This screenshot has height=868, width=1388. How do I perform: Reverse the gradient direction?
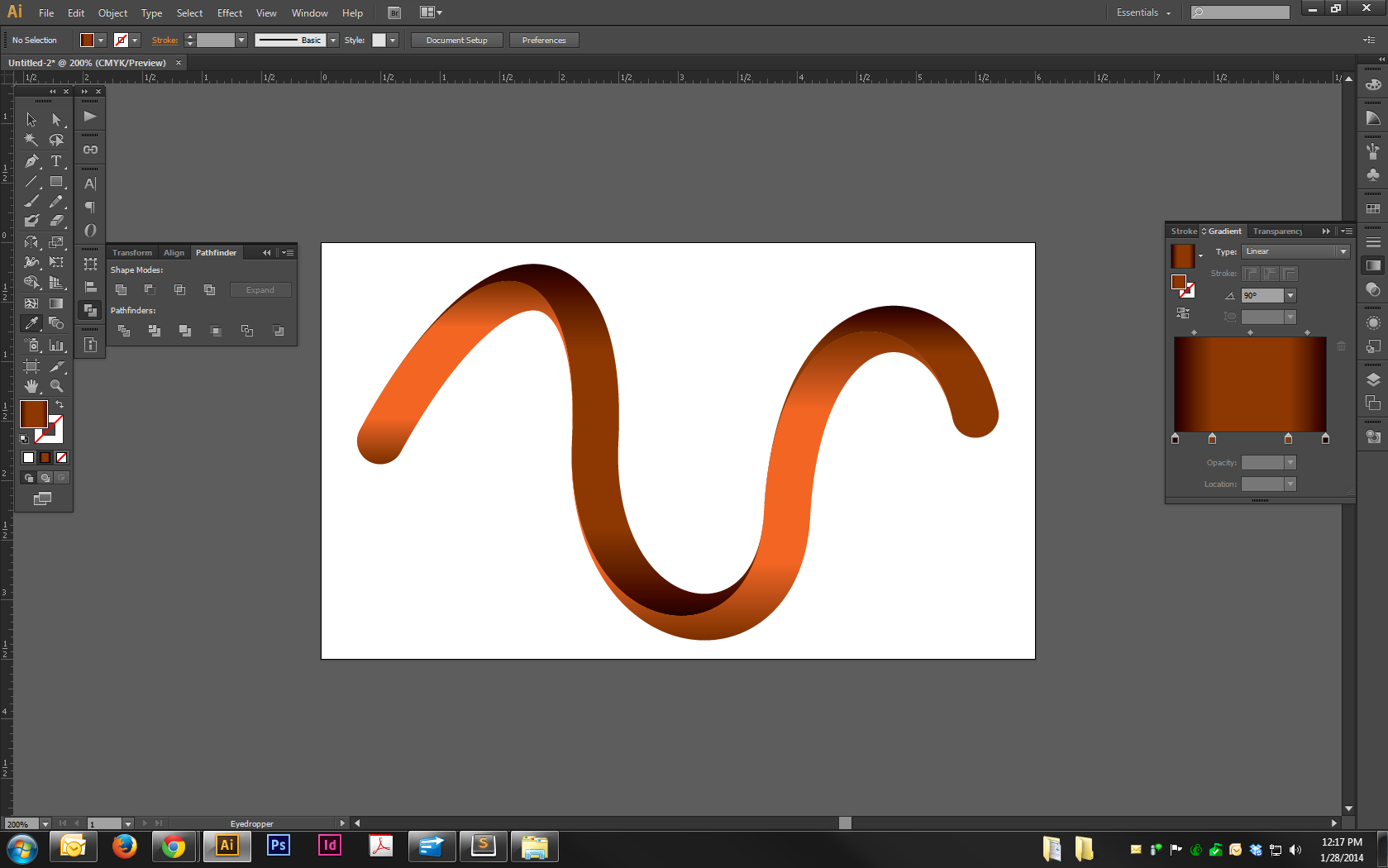click(x=1183, y=313)
